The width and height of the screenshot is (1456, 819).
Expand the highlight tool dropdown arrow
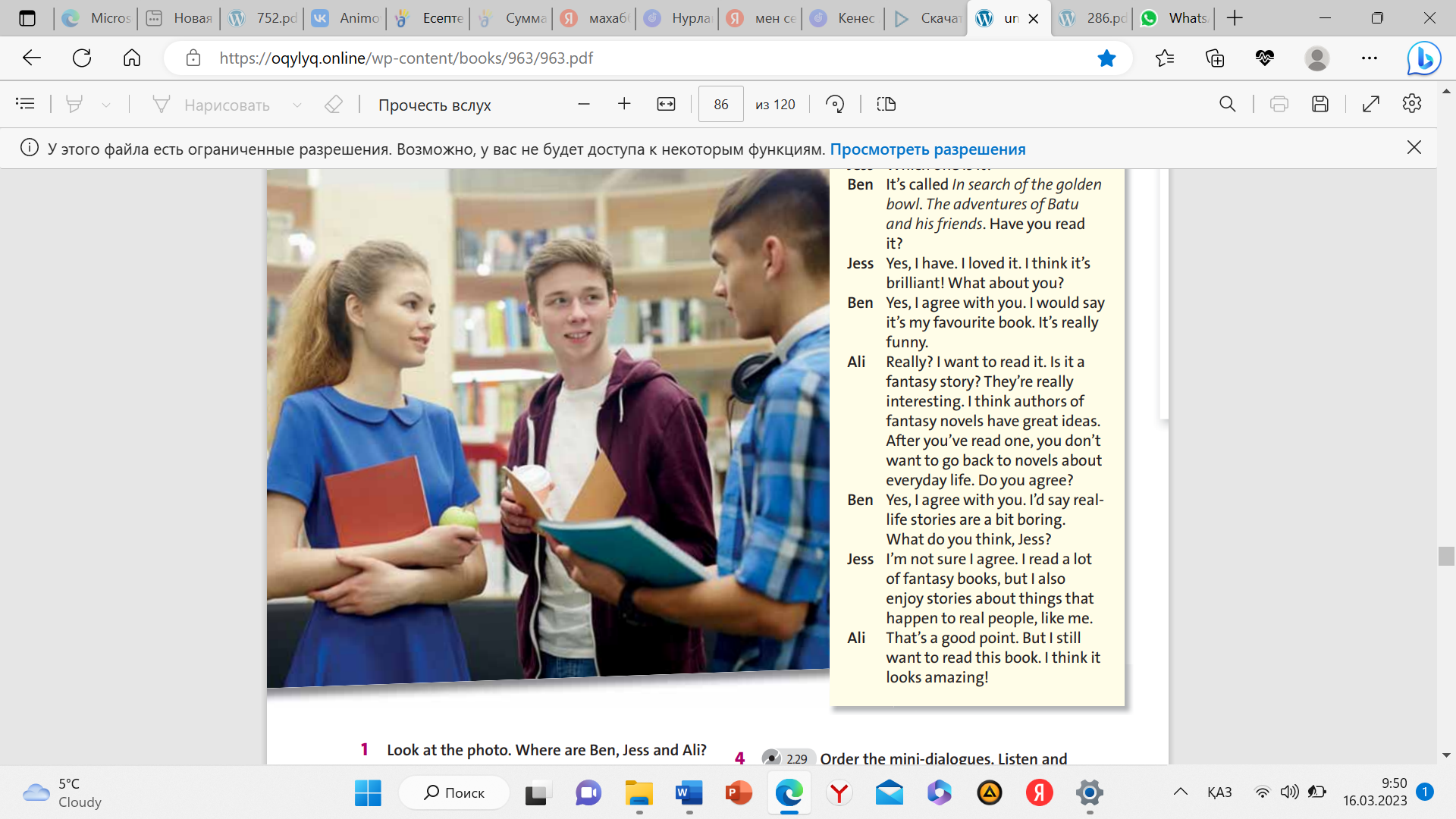pyautogui.click(x=106, y=105)
